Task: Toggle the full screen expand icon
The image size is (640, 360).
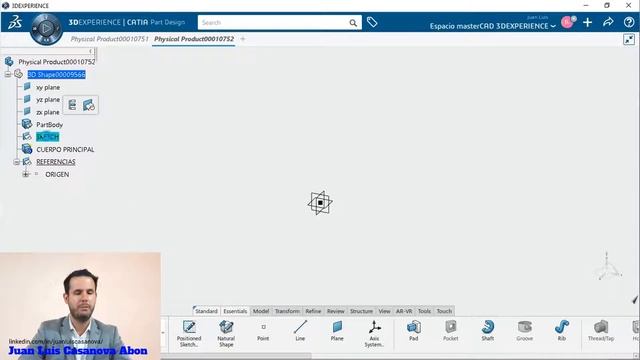Action: (x=629, y=39)
